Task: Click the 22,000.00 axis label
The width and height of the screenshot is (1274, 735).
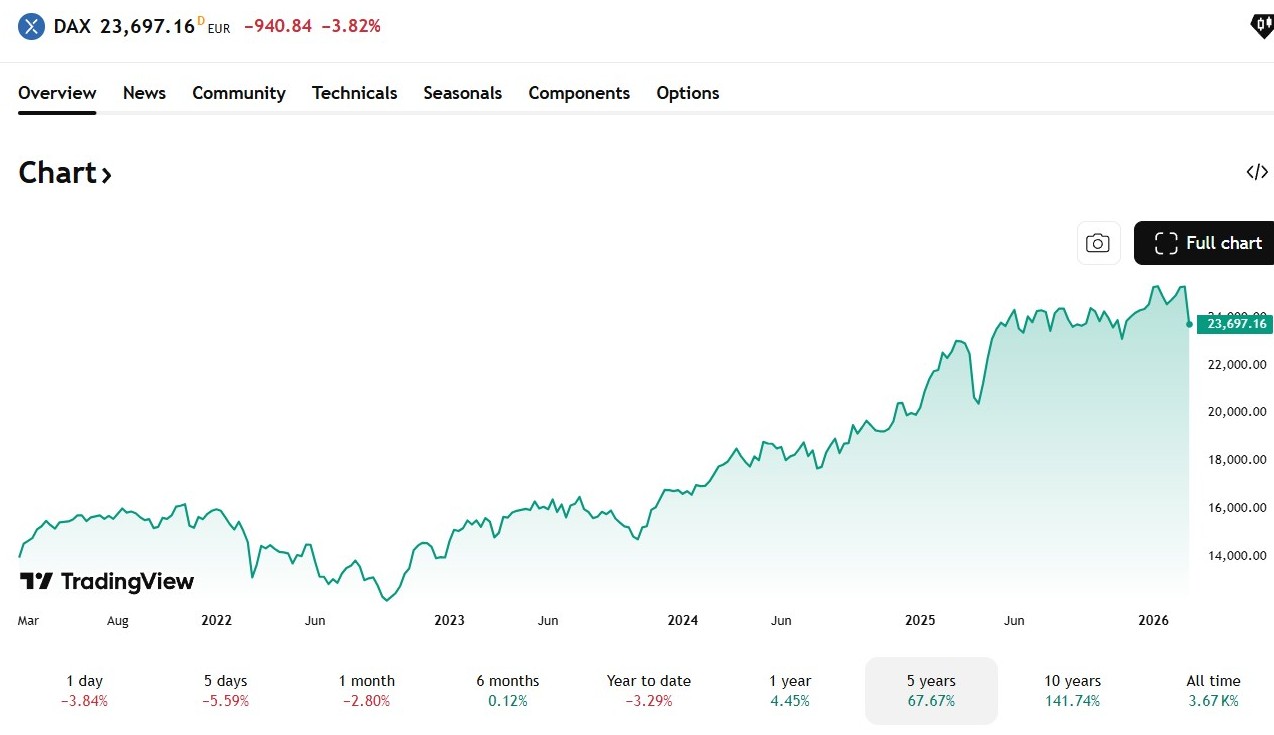Action: (x=1237, y=364)
